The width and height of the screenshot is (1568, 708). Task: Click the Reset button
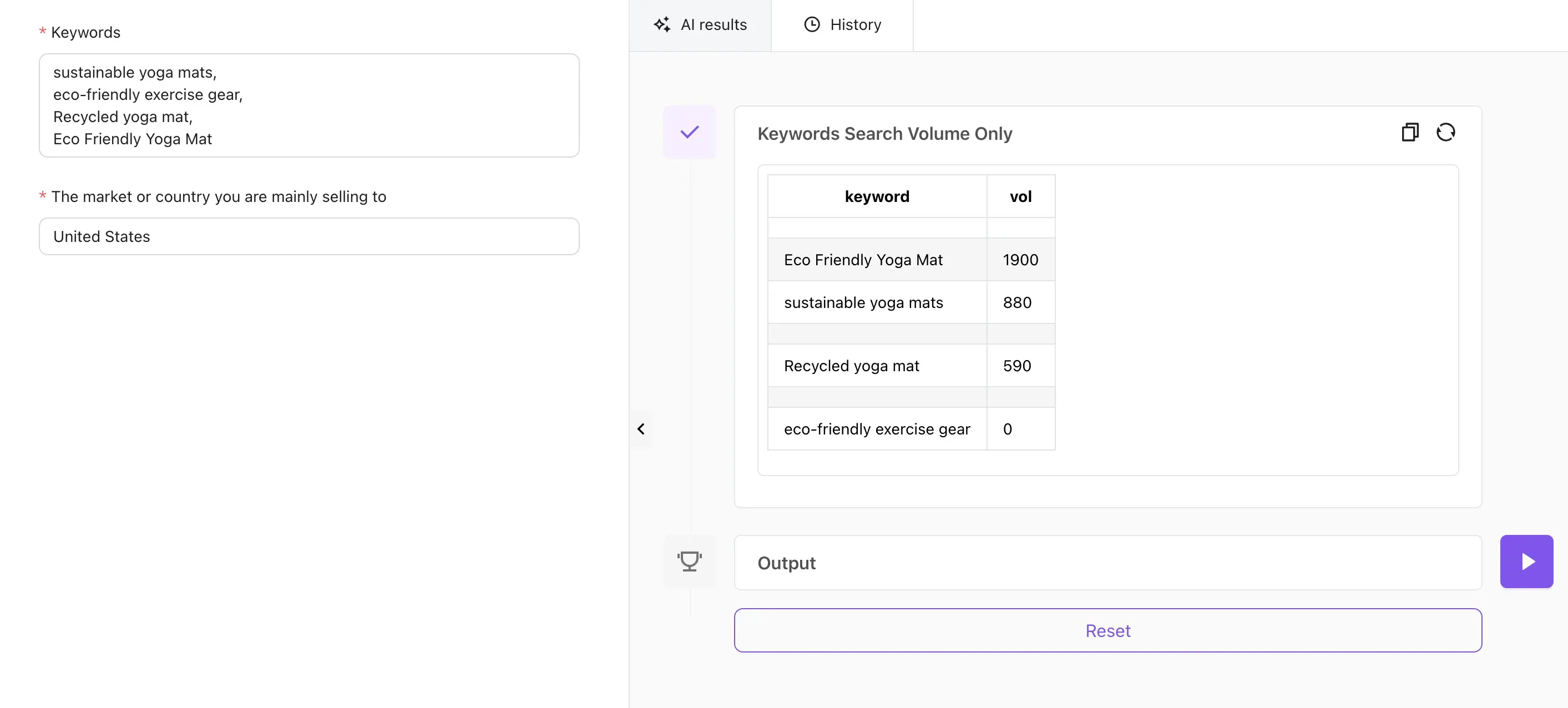(1107, 630)
